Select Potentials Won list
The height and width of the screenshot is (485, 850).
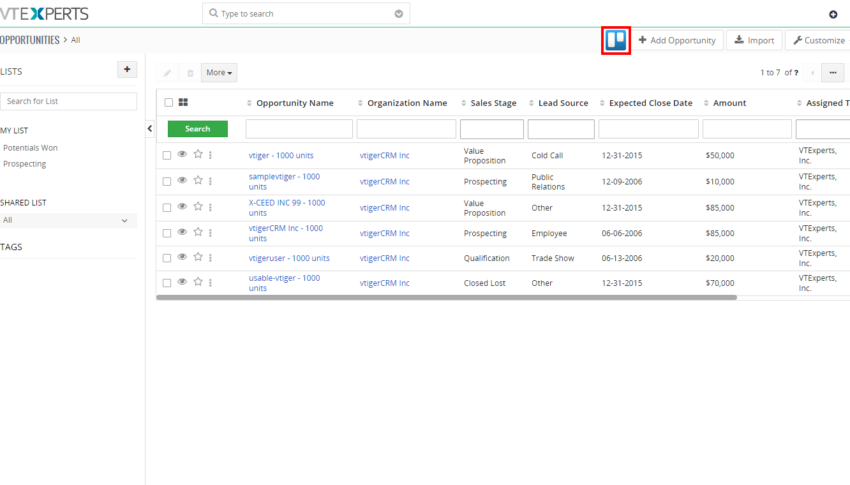30,148
